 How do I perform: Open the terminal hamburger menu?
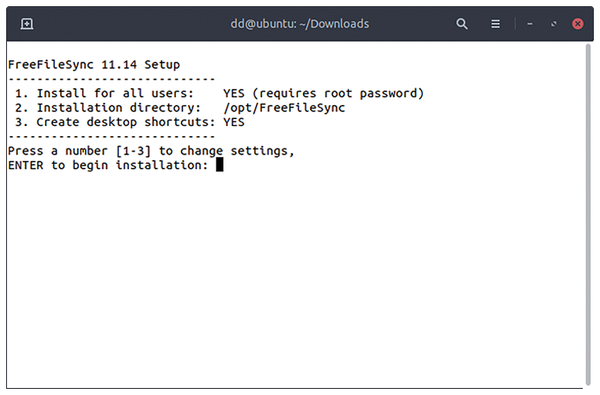click(x=496, y=24)
